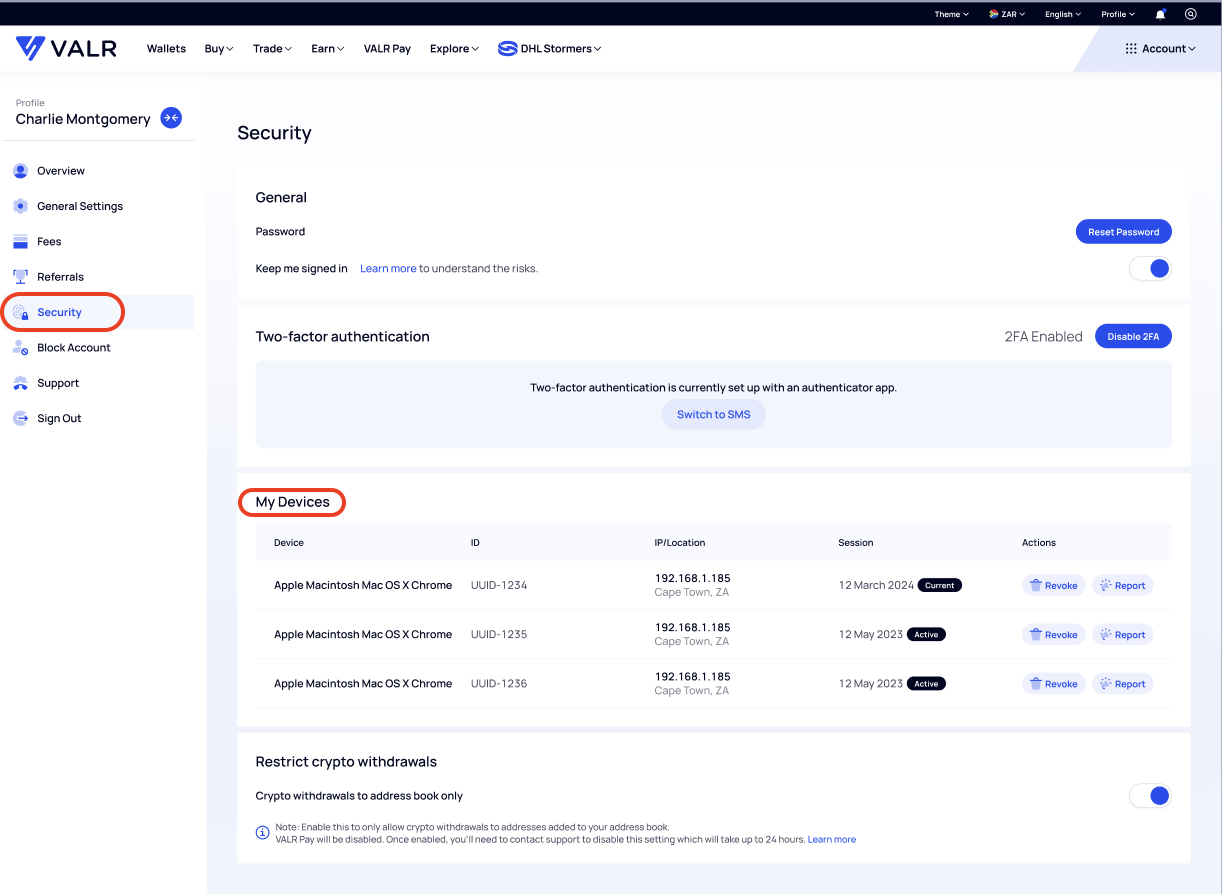The image size is (1222, 894).
Task: Click the Security fingerprint icon
Action: point(20,312)
